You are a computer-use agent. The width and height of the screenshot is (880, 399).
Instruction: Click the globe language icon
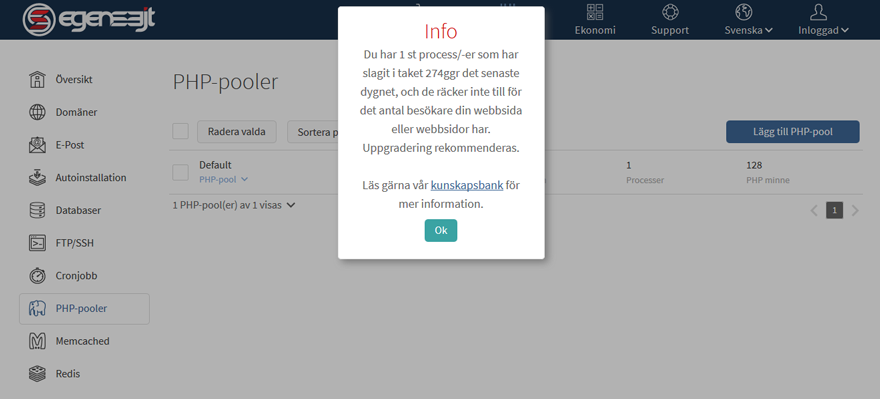[x=744, y=12]
